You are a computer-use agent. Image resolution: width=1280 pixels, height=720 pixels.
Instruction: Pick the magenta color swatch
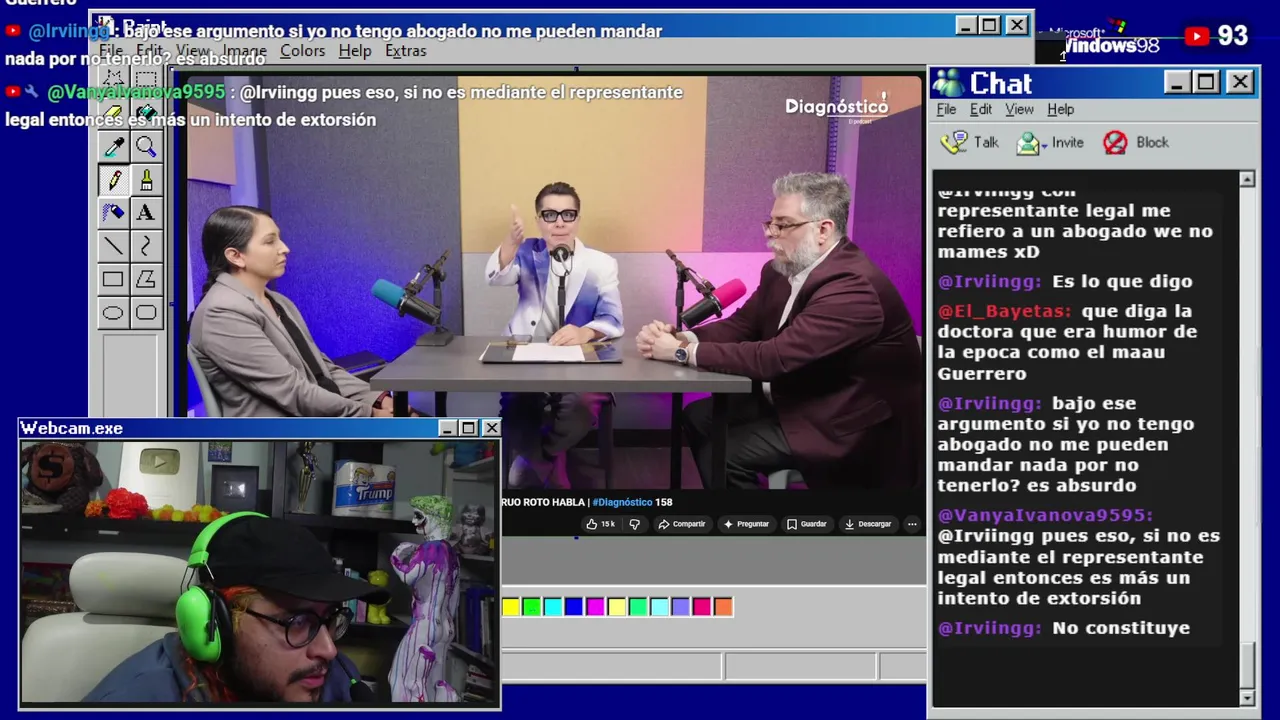coord(595,606)
